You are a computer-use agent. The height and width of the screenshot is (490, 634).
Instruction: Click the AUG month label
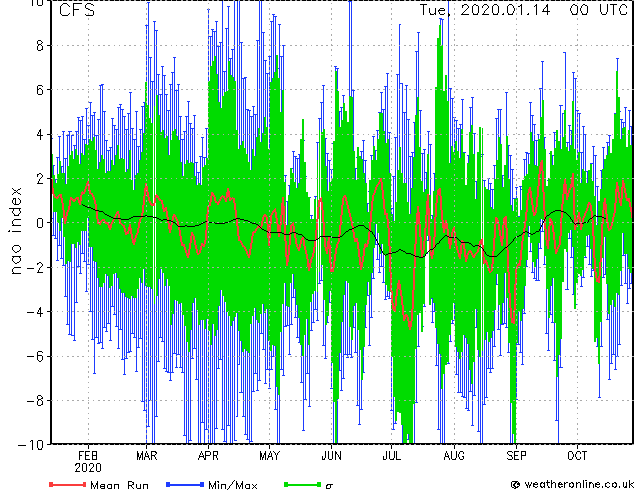(454, 456)
